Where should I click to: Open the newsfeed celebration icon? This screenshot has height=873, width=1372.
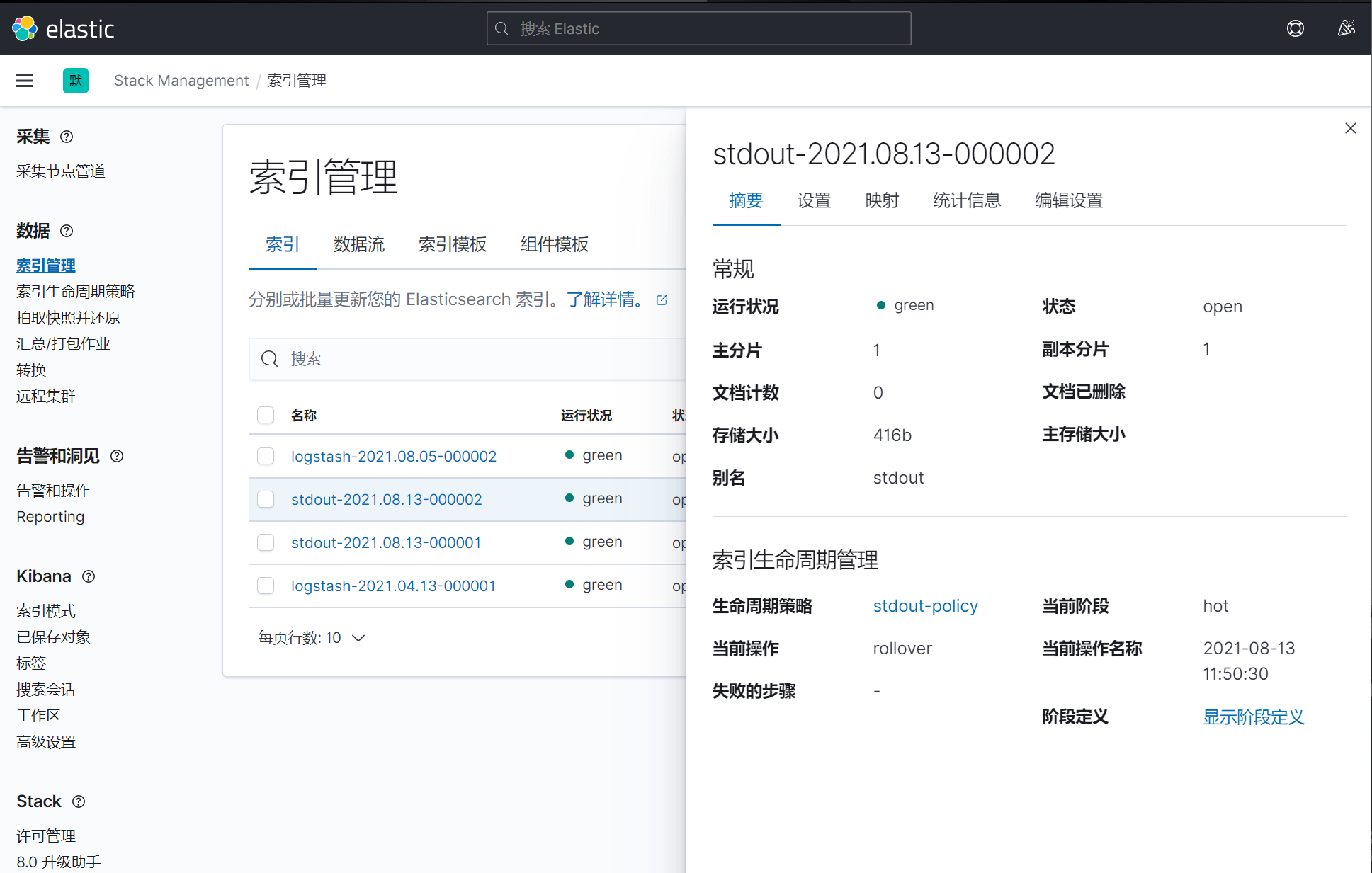(1346, 28)
